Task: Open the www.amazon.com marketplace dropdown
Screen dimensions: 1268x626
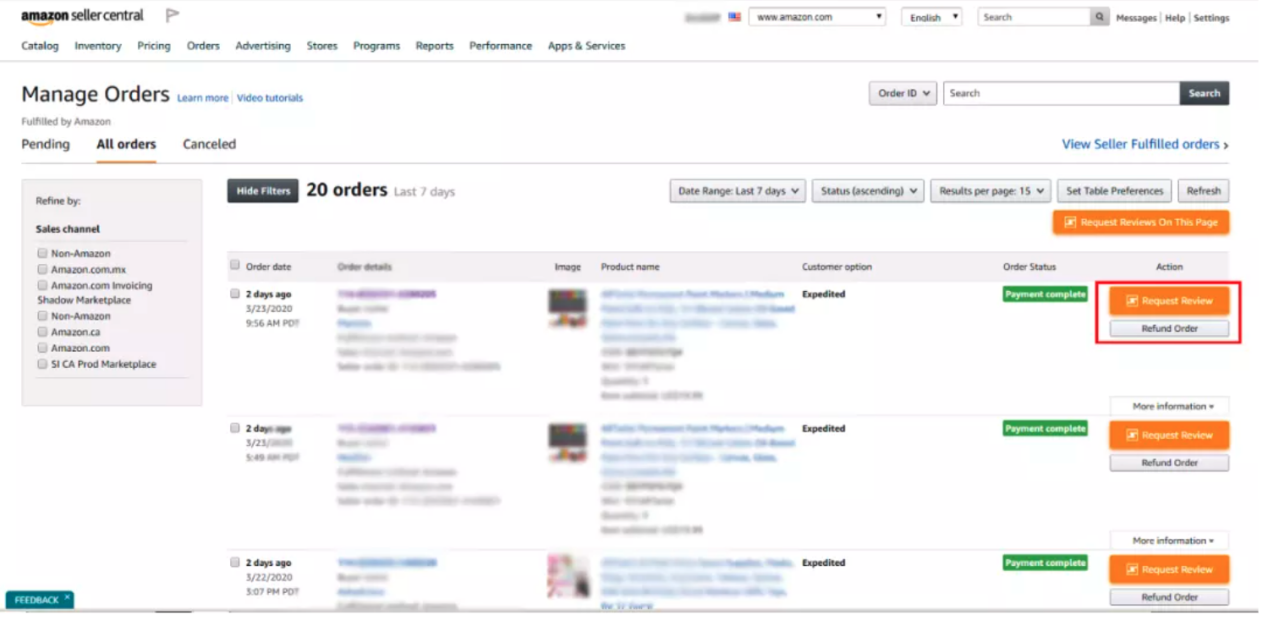Action: click(817, 17)
